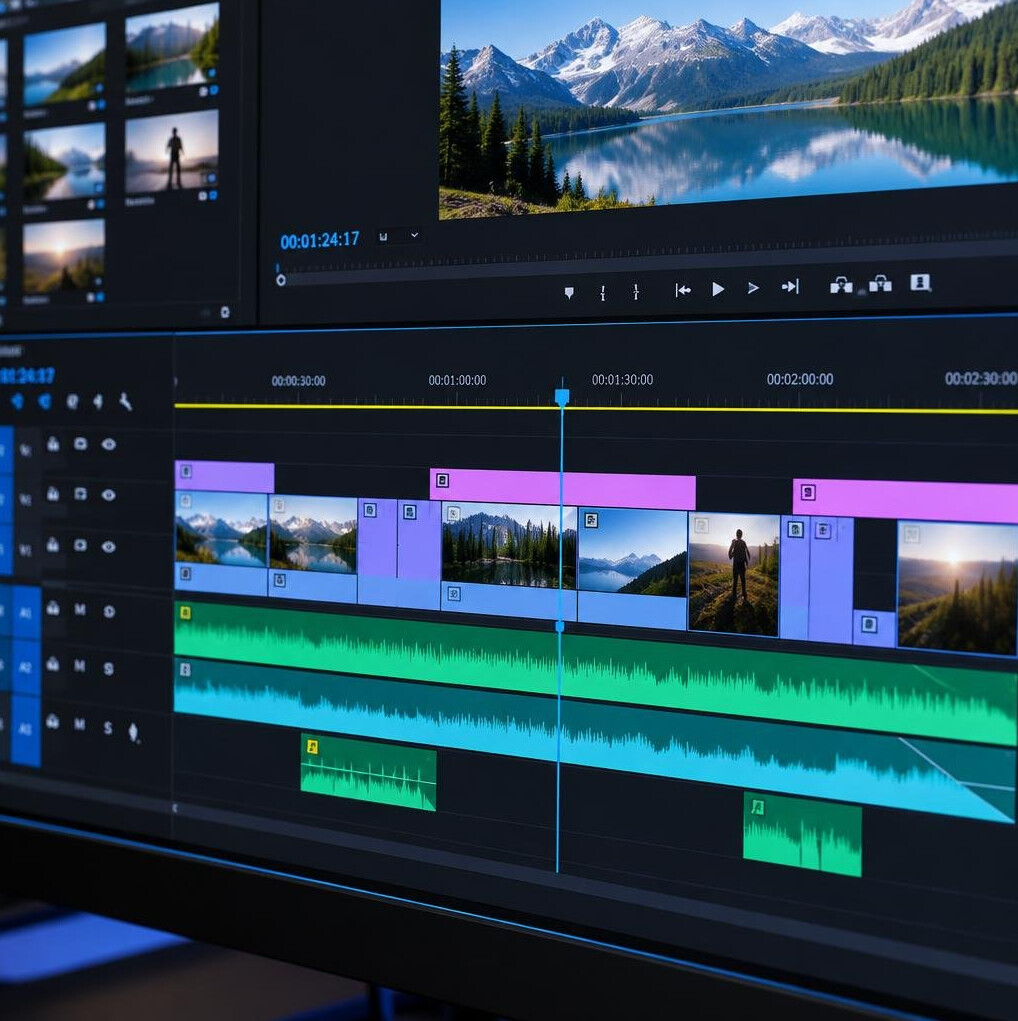Click the fx badge on the teal A2 audio clip

pyautogui.click(x=186, y=669)
